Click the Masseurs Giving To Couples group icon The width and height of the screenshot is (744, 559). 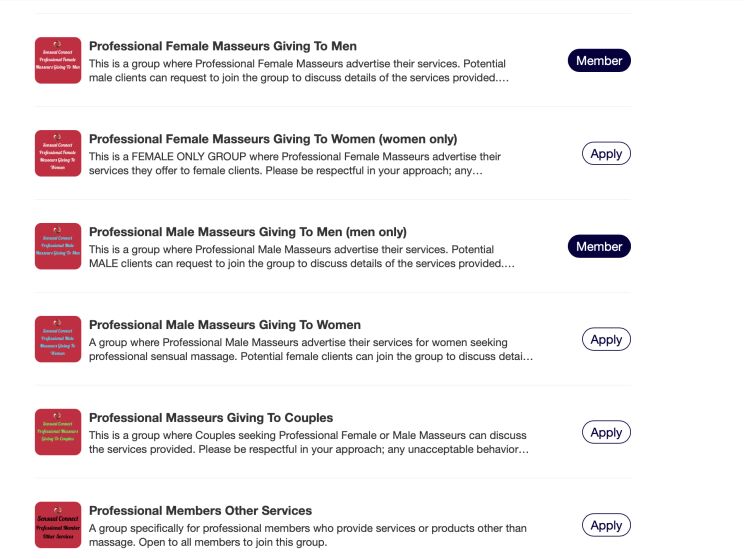pos(58,432)
